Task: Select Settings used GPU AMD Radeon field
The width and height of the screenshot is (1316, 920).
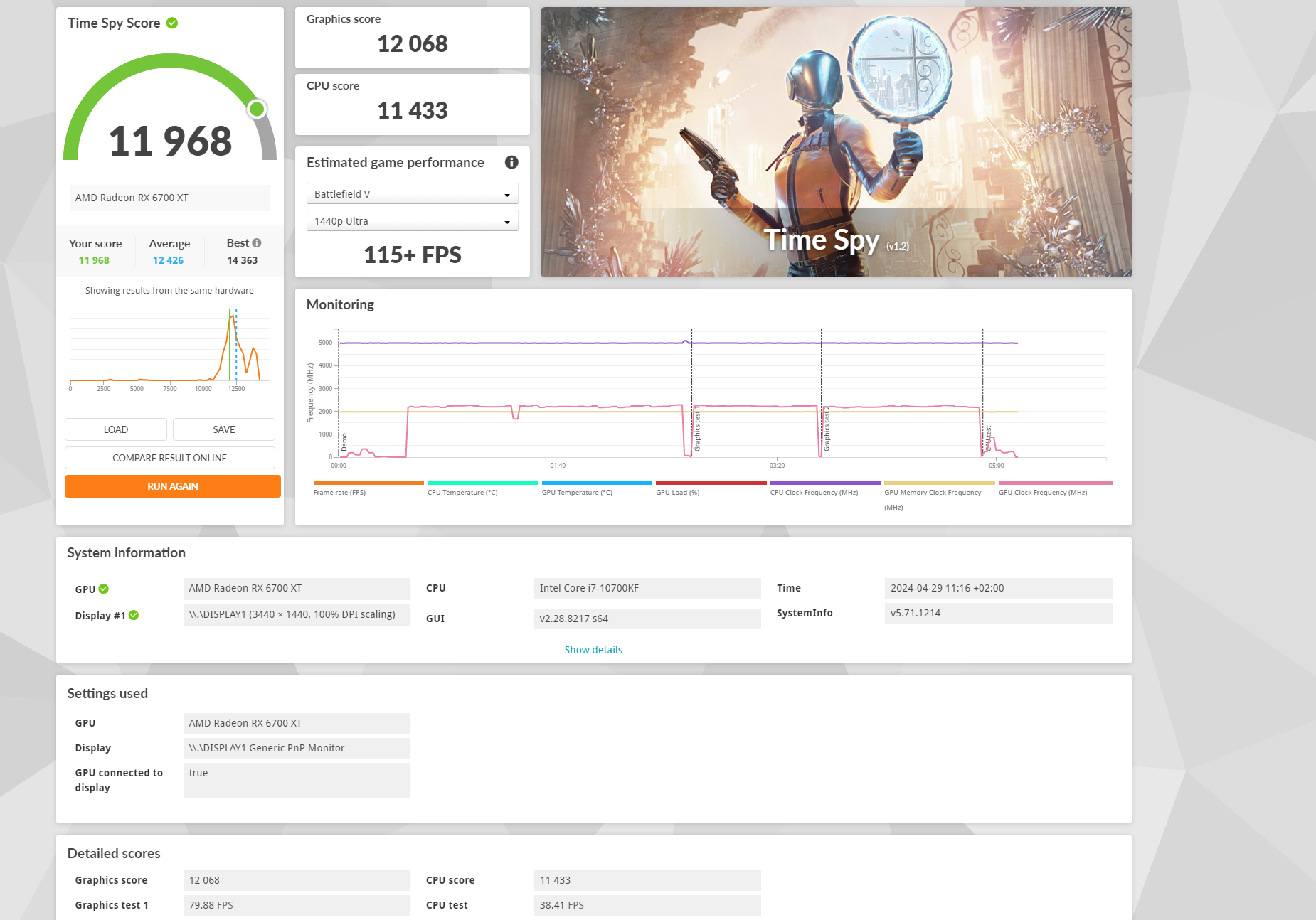Action: coord(297,723)
